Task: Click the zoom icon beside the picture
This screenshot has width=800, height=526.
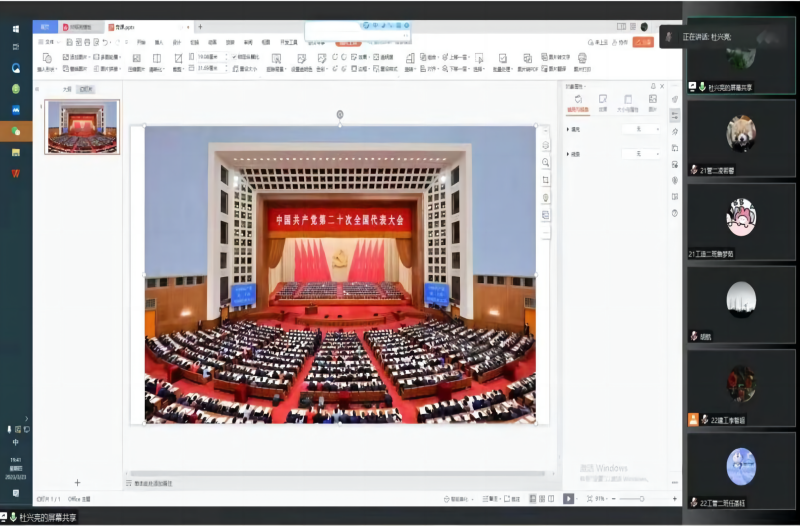Action: 545,162
